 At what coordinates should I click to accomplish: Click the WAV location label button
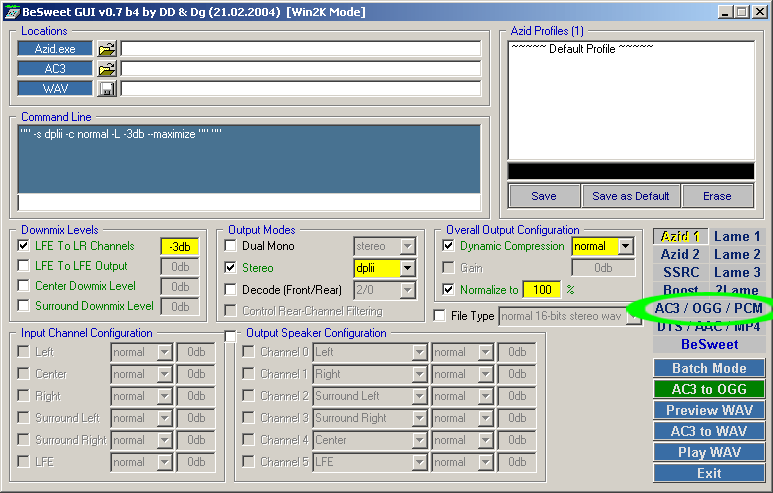[x=55, y=89]
